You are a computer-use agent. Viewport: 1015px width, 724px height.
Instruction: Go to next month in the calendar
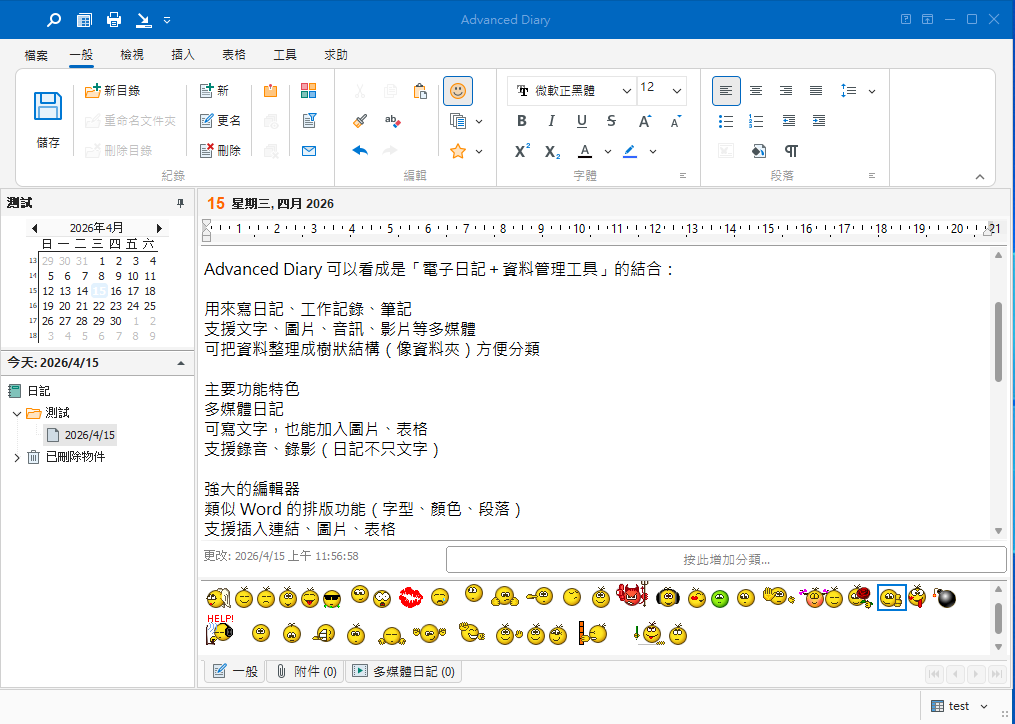[x=159, y=228]
